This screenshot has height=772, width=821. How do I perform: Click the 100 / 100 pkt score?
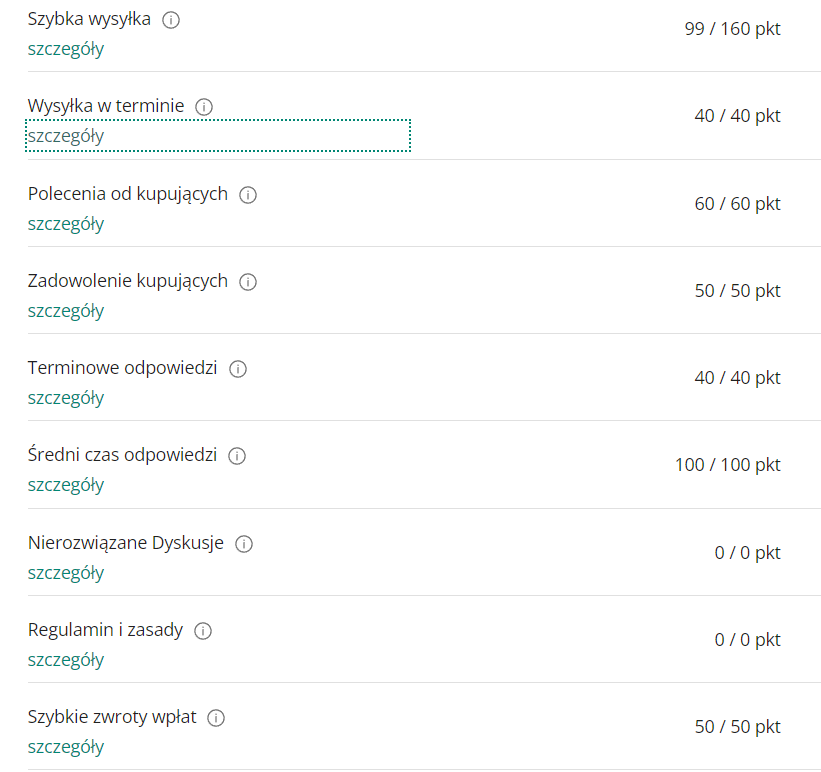coord(728,465)
